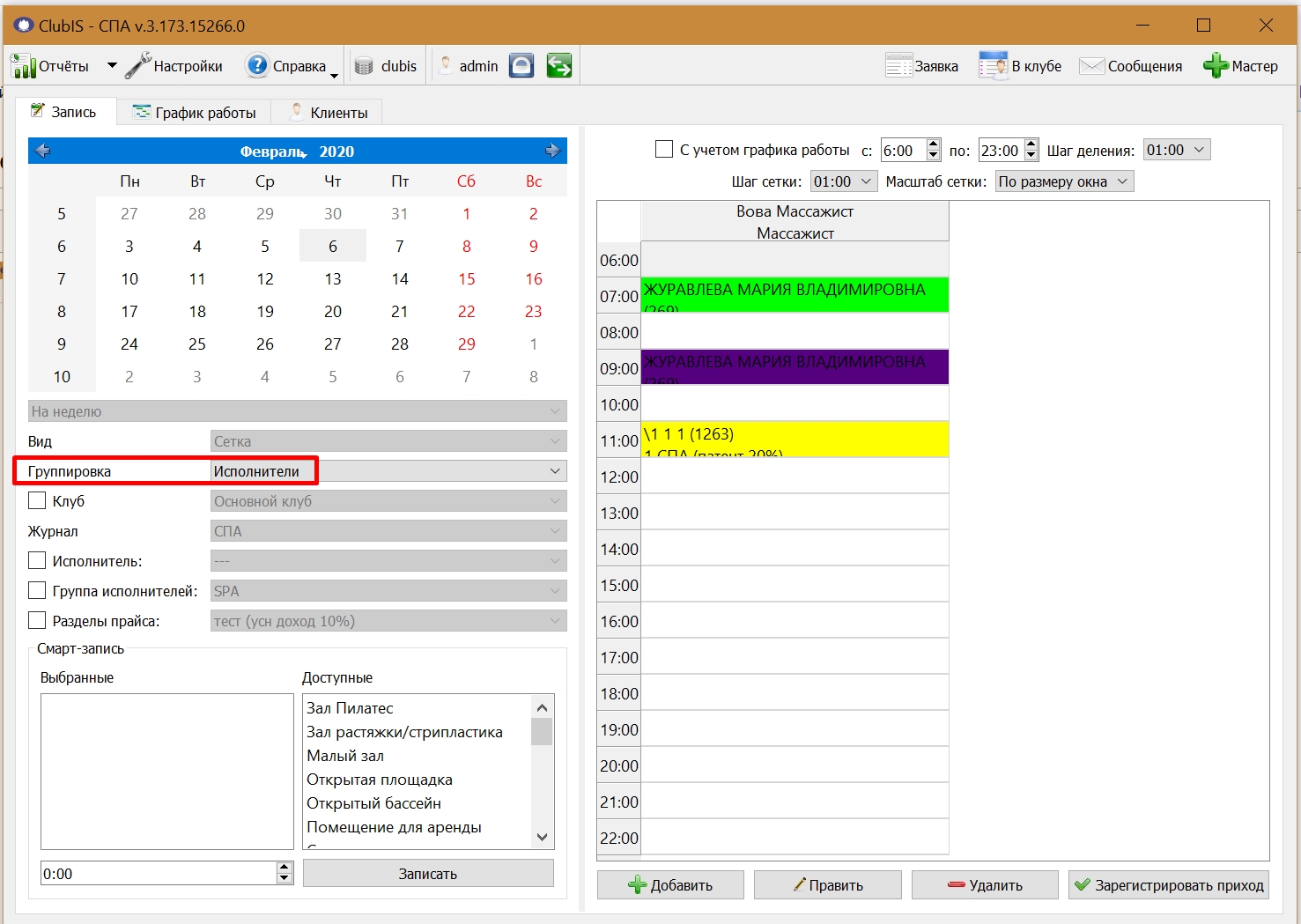Click the Записать button
The height and width of the screenshot is (924, 1301).
point(428,874)
